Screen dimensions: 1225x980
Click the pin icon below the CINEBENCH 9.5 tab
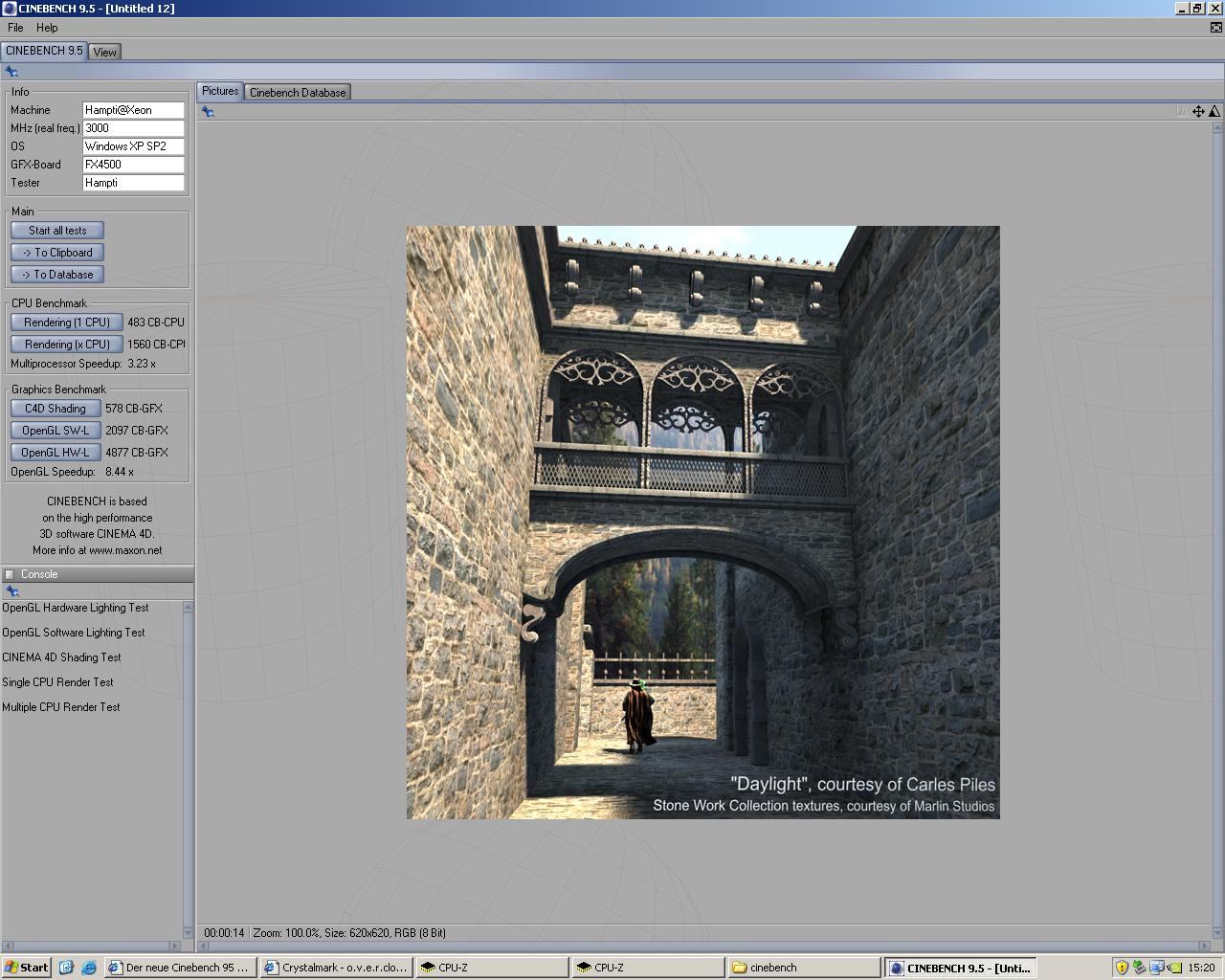(11, 72)
